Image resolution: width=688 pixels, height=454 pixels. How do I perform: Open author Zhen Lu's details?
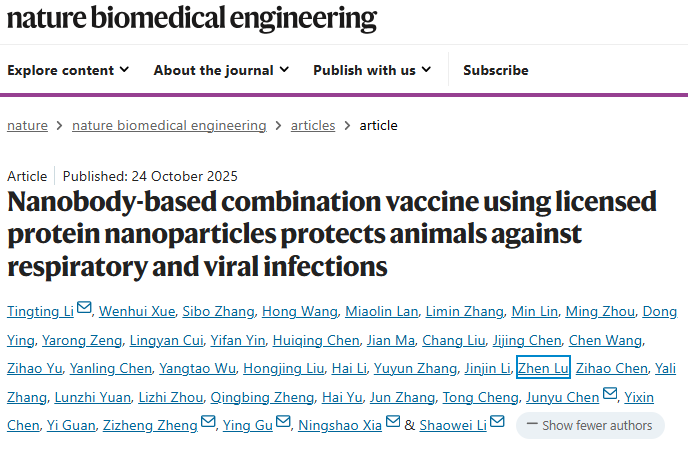coord(543,368)
